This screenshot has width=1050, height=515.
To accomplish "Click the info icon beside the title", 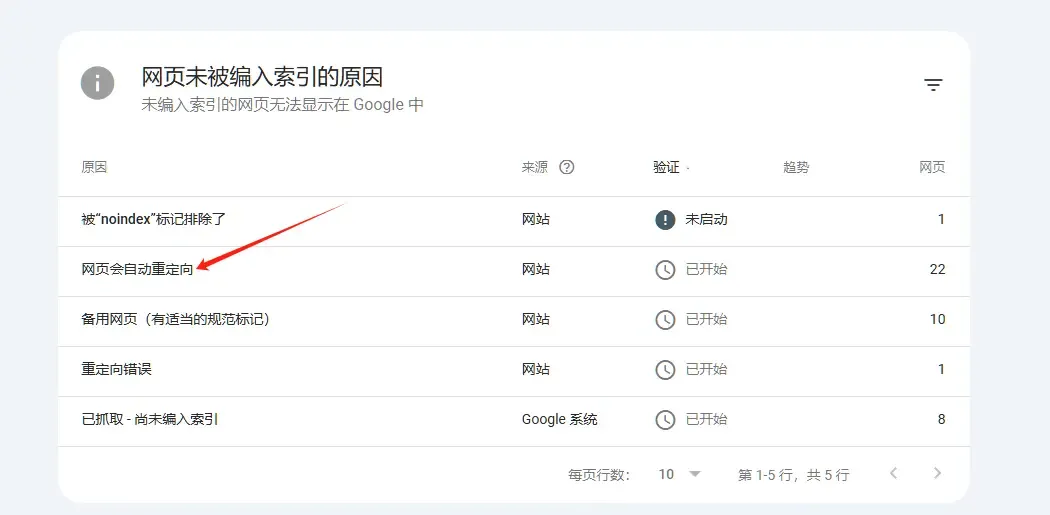I will [x=98, y=84].
